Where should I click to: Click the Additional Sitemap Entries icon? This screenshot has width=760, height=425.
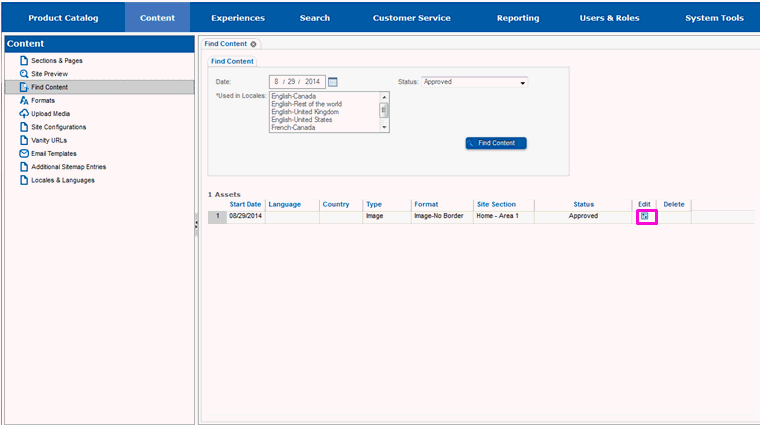click(24, 167)
